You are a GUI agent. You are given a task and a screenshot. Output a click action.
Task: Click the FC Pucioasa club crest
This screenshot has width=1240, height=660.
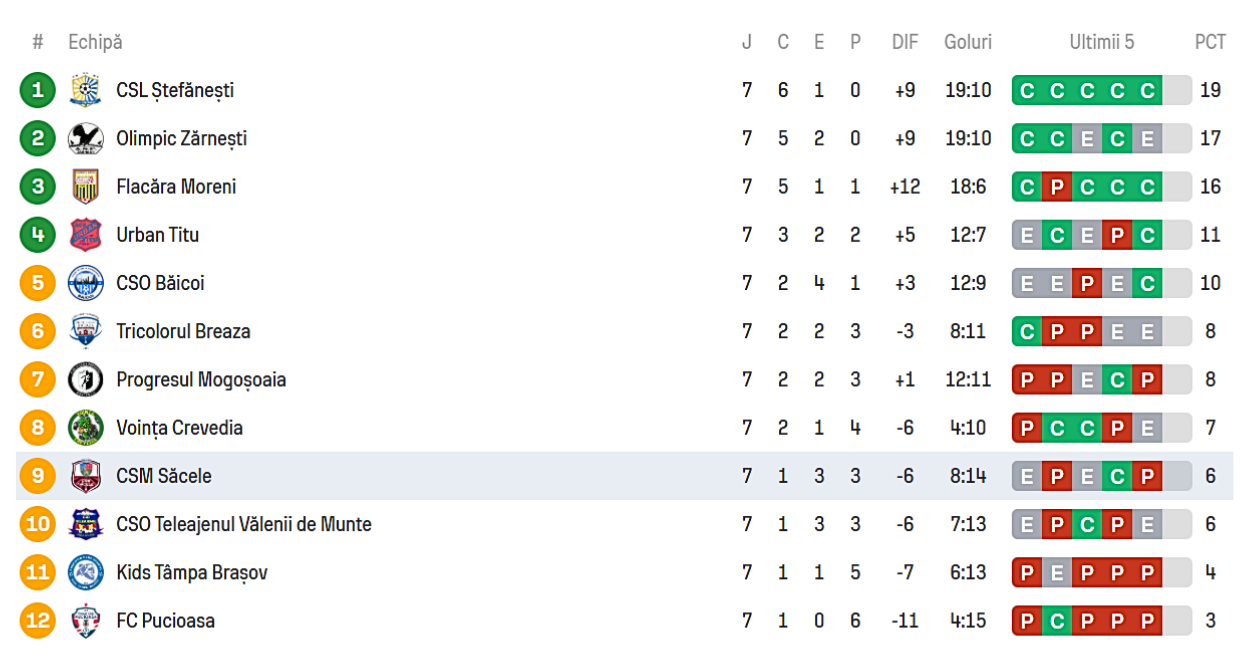pos(85,621)
